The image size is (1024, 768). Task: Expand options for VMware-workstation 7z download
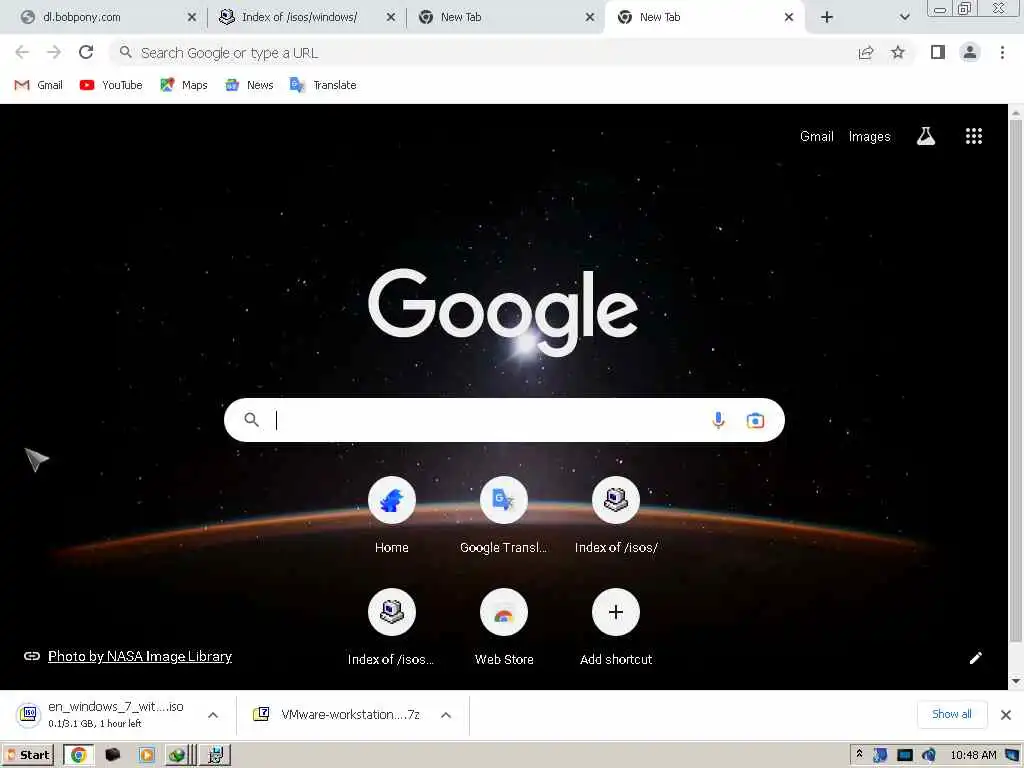click(x=446, y=715)
